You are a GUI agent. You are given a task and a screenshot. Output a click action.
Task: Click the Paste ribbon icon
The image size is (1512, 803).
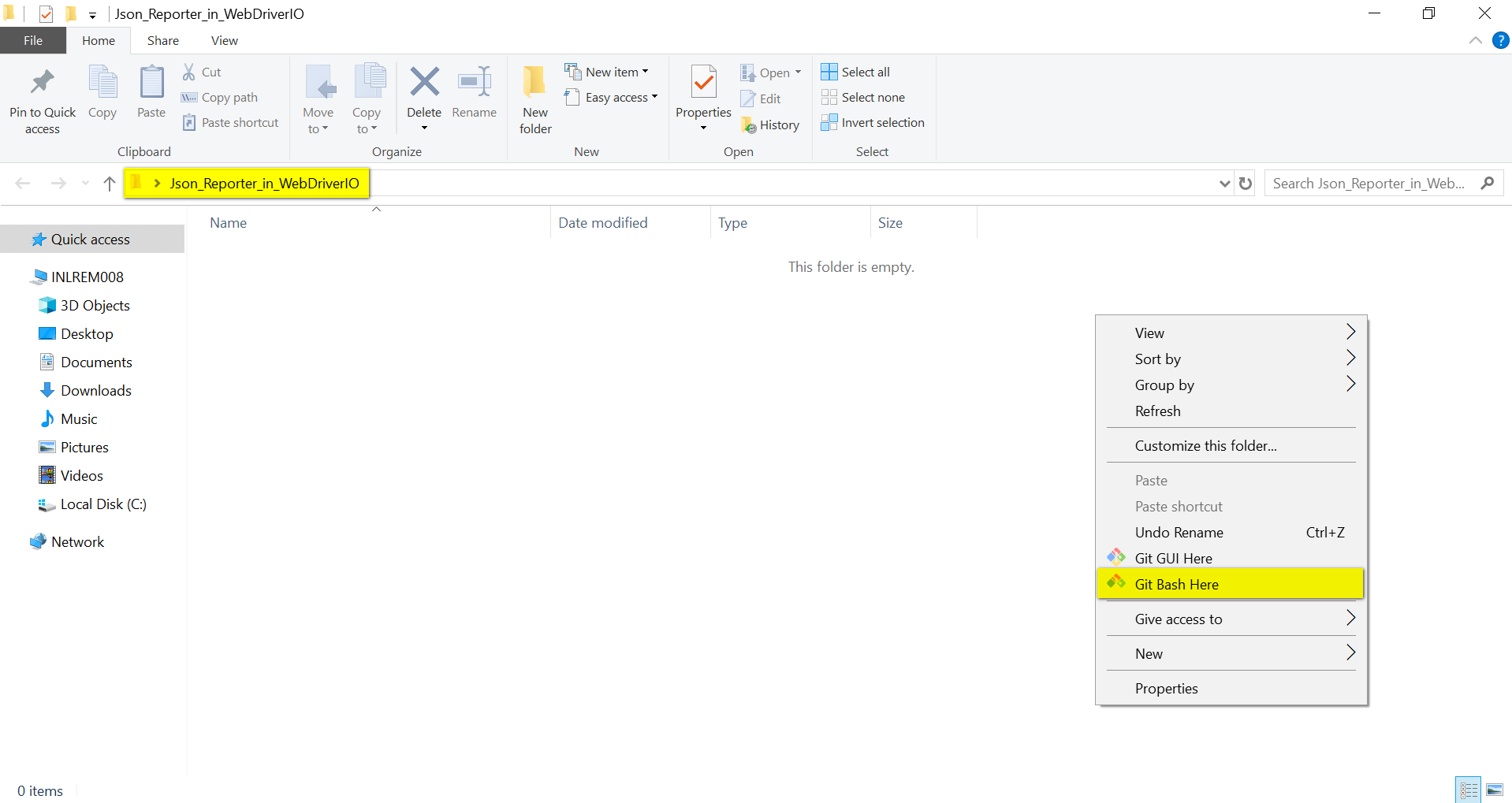[x=151, y=82]
